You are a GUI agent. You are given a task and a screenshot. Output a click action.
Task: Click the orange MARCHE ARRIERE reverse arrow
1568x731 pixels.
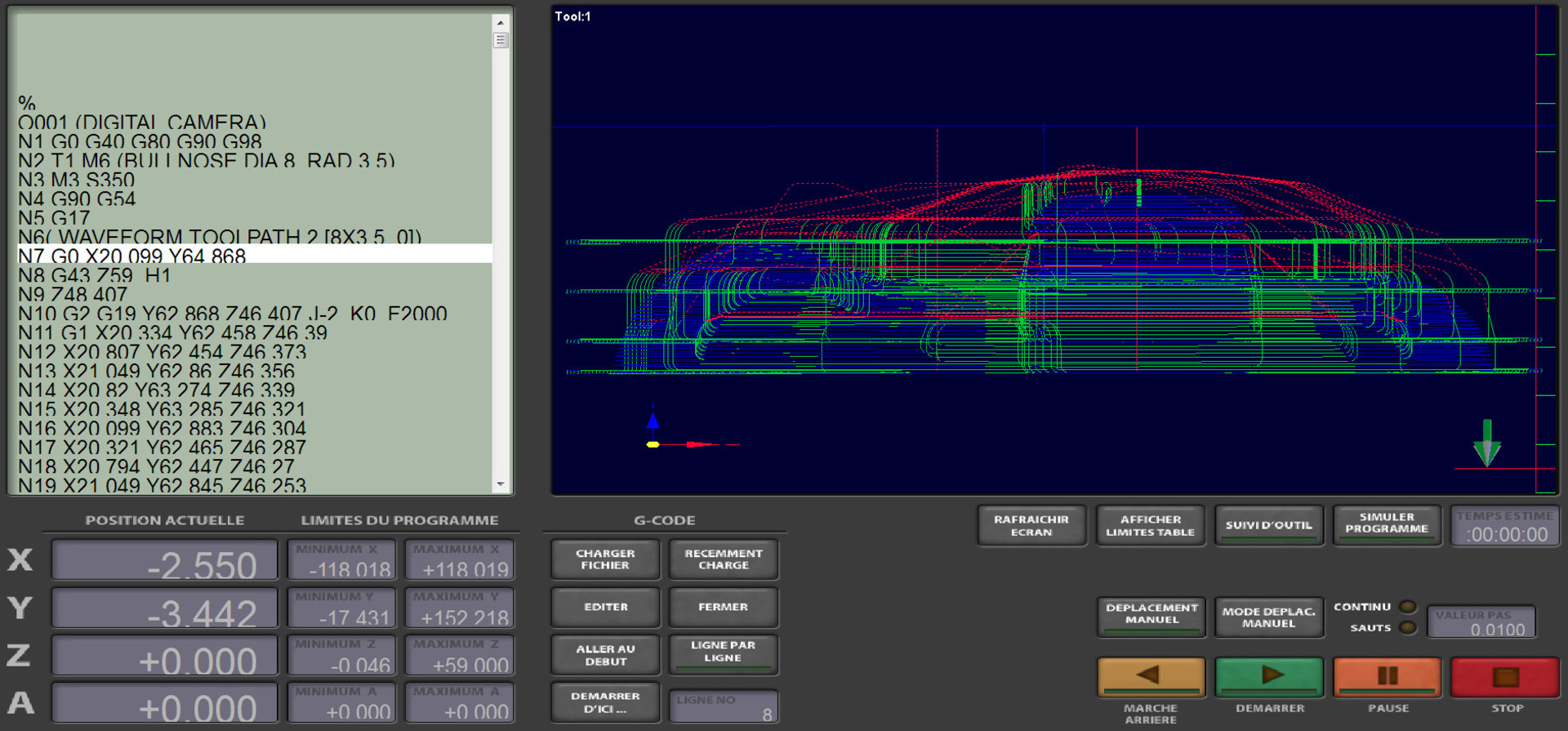(1150, 675)
